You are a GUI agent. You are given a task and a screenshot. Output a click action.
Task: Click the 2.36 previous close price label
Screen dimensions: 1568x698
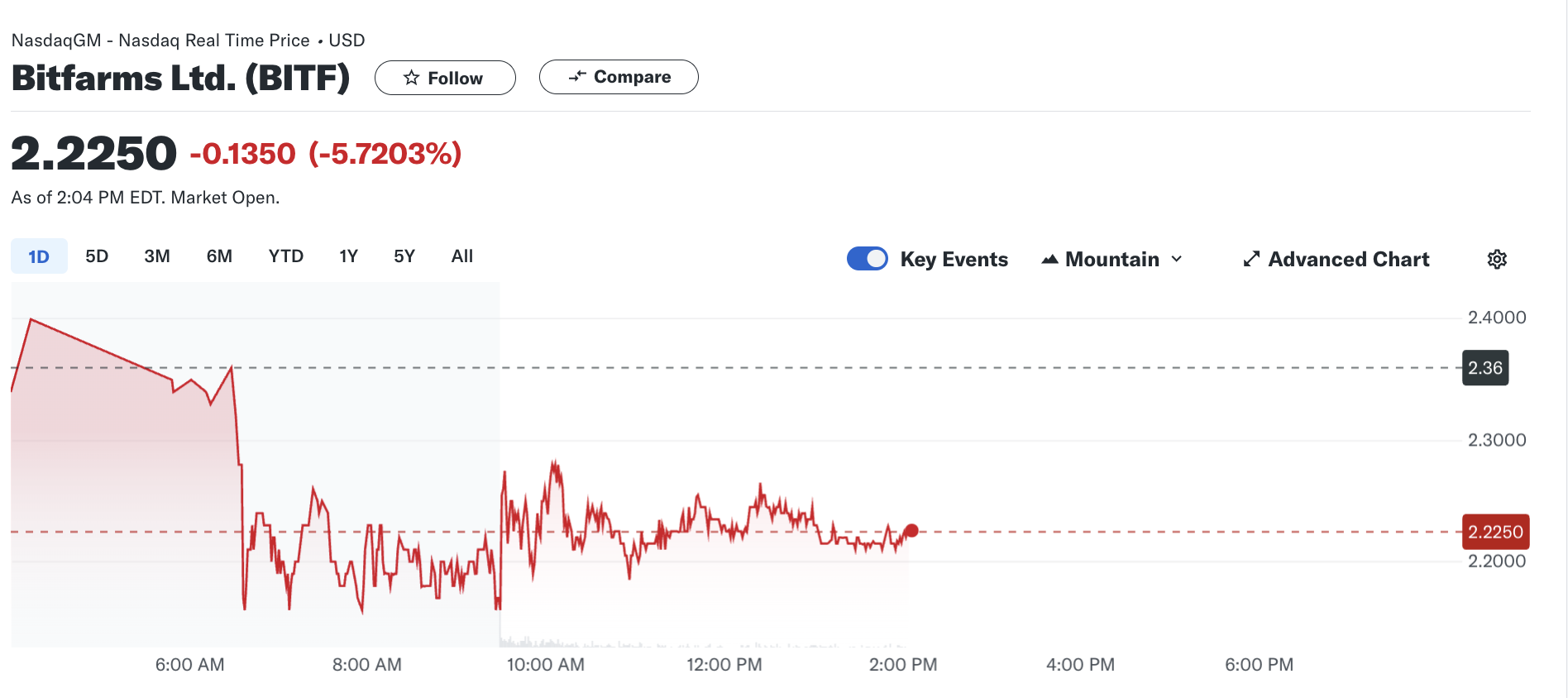pos(1485,368)
